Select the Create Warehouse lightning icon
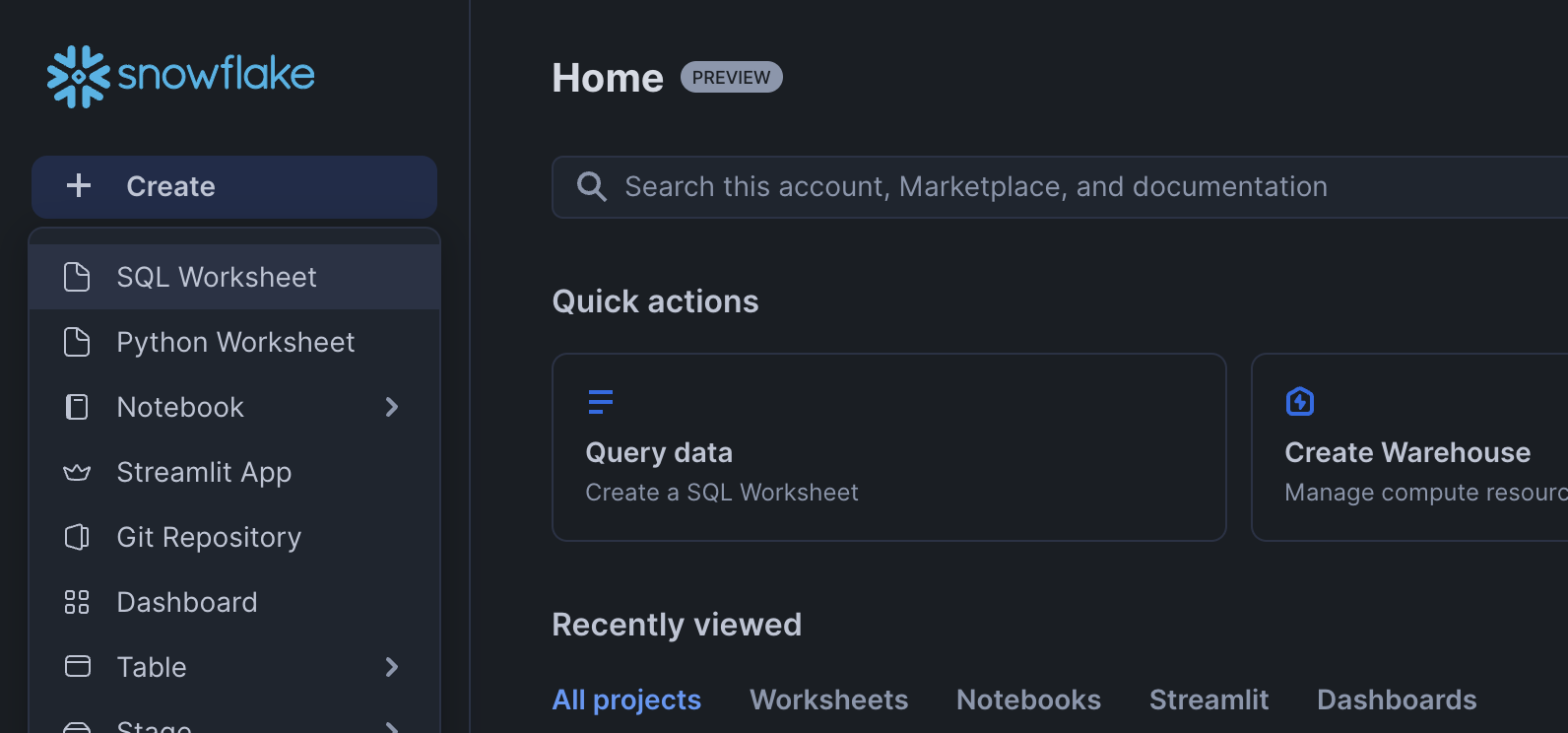This screenshot has height=733, width=1568. tap(1299, 401)
